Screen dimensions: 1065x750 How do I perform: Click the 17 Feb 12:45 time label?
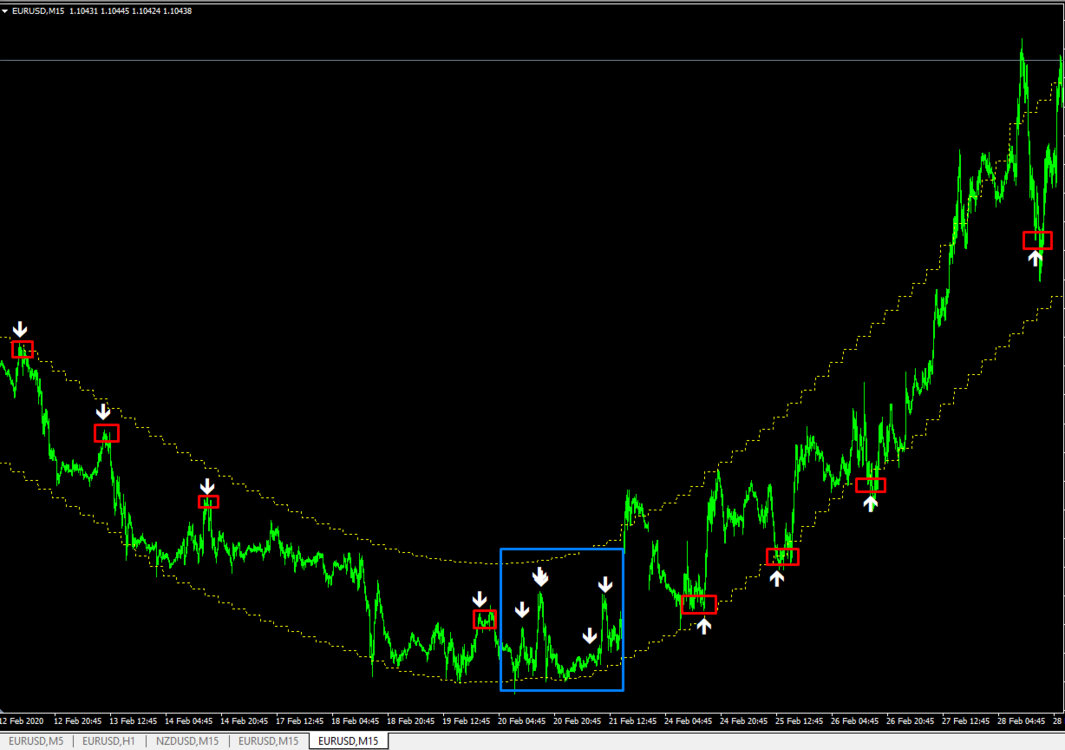pos(300,721)
